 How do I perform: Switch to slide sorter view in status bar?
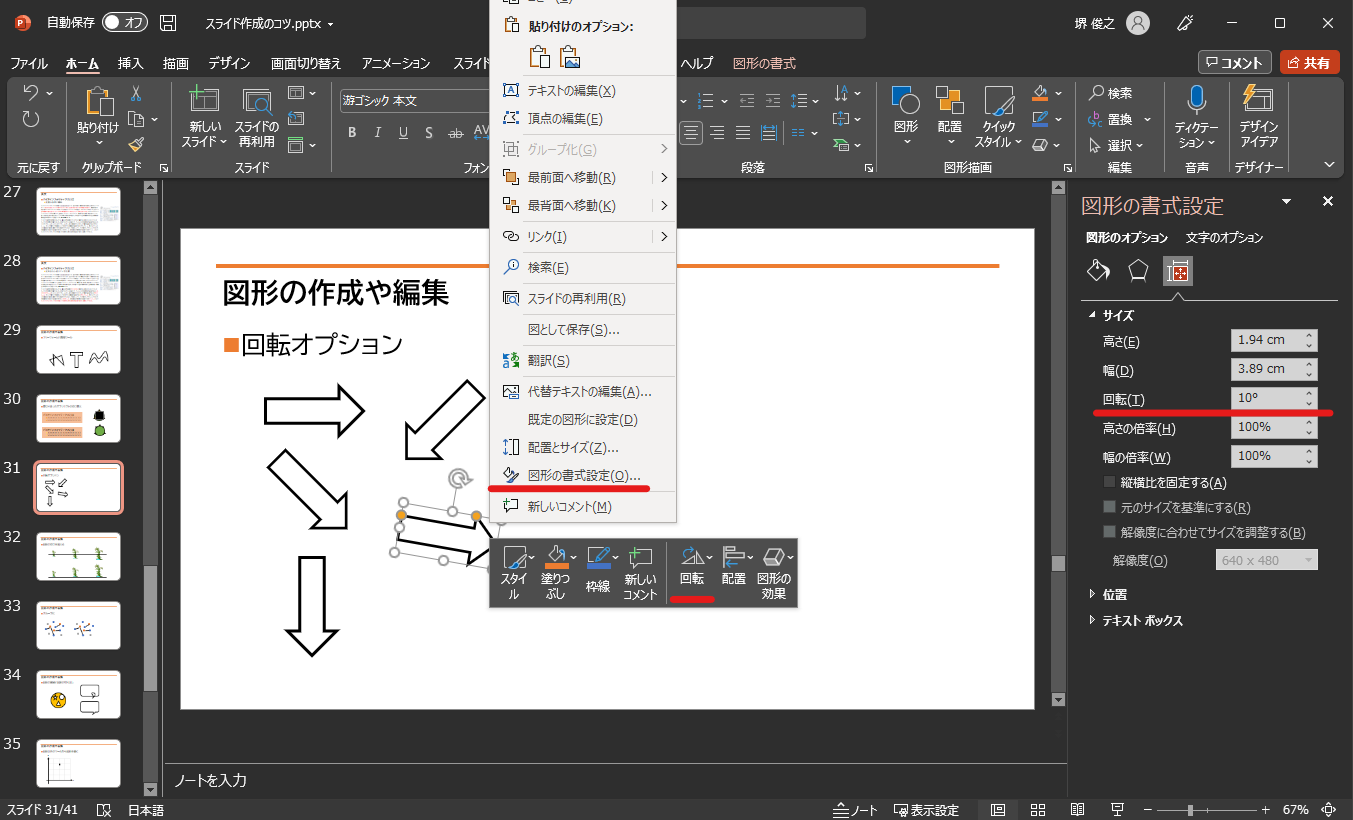point(1038,809)
